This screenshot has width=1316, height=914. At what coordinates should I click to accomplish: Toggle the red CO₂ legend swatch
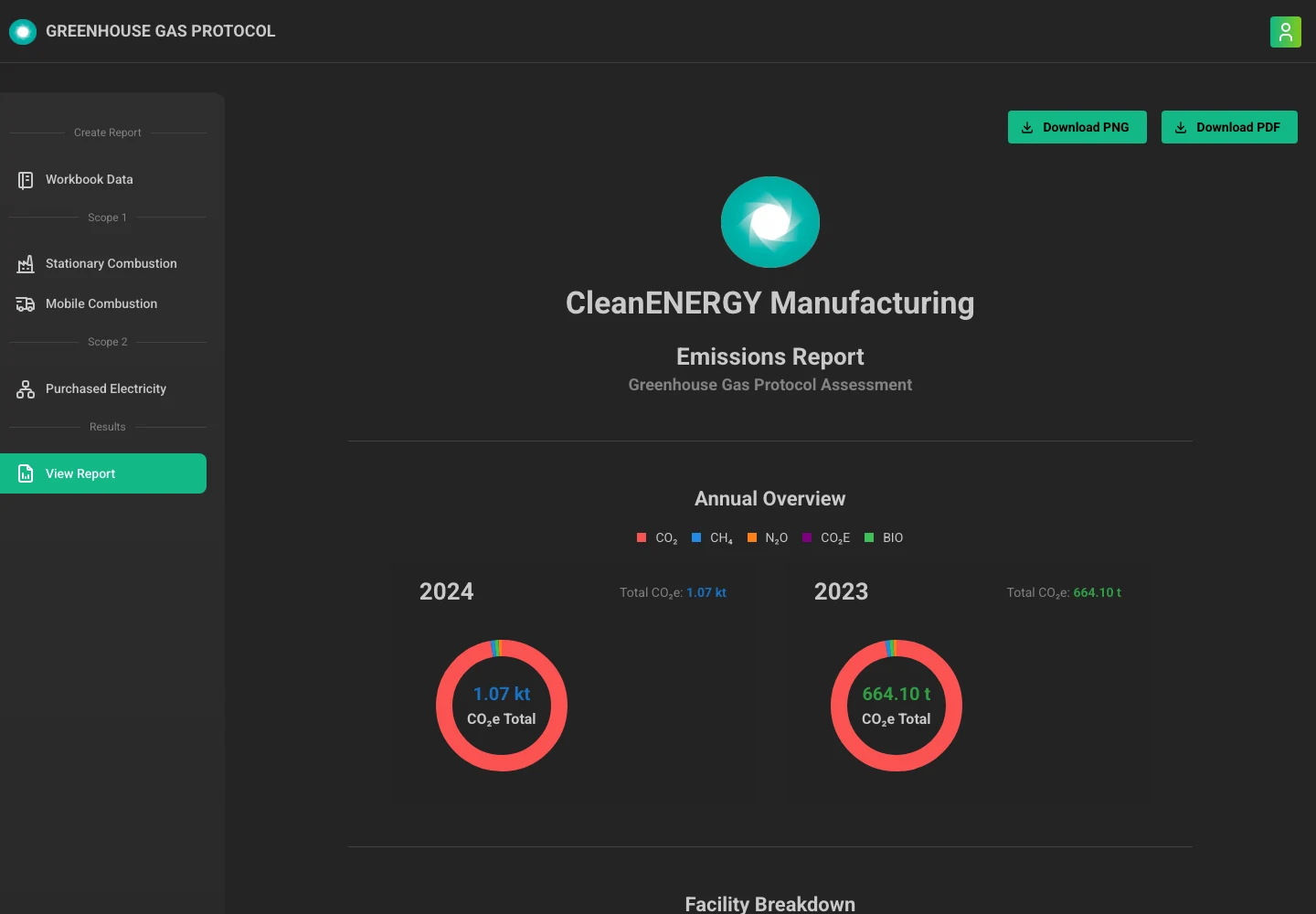(x=642, y=537)
